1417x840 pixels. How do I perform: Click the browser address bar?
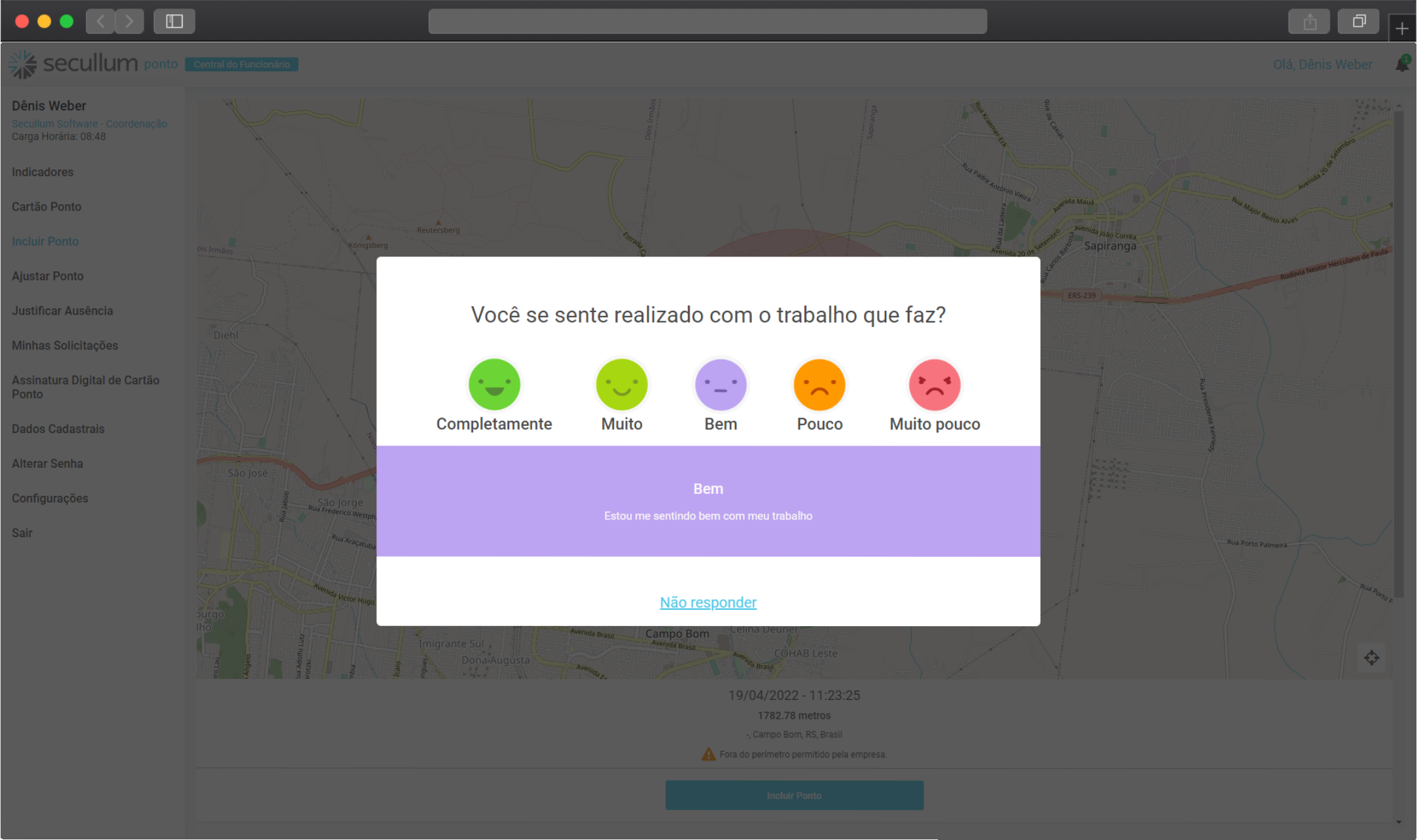(x=708, y=21)
